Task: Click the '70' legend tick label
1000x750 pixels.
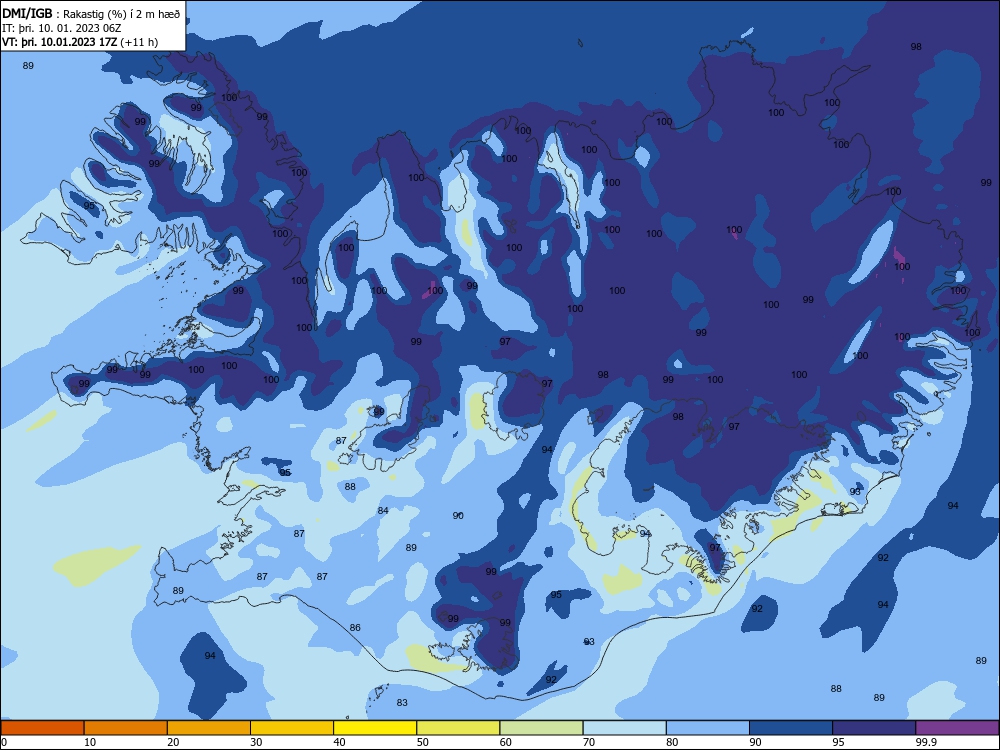Action: pos(589,742)
